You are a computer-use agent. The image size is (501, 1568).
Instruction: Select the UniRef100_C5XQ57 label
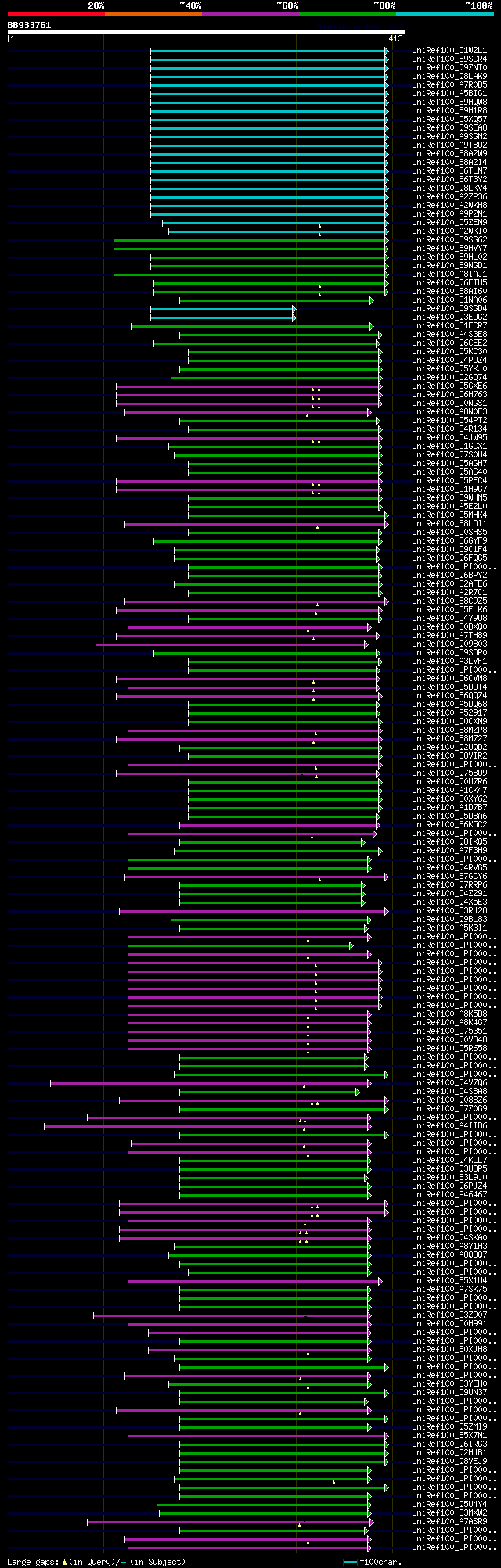[x=449, y=119]
